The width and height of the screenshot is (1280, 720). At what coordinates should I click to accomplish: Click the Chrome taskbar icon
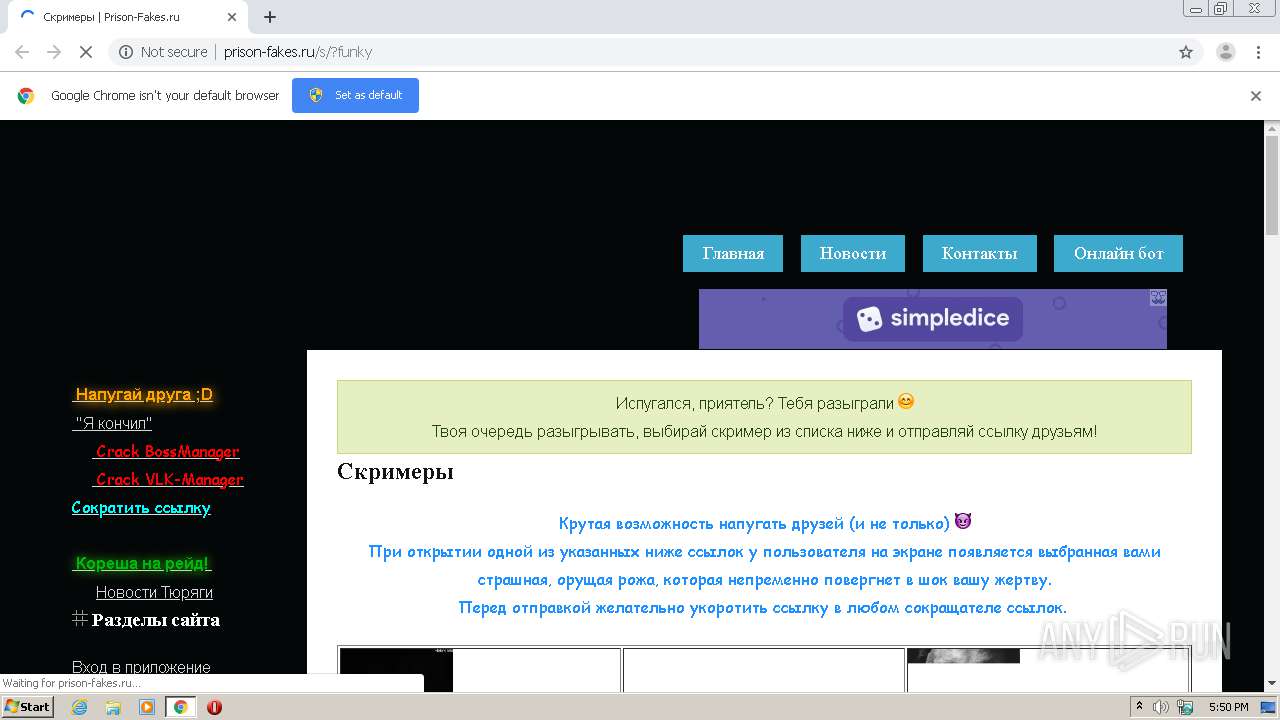tap(180, 707)
